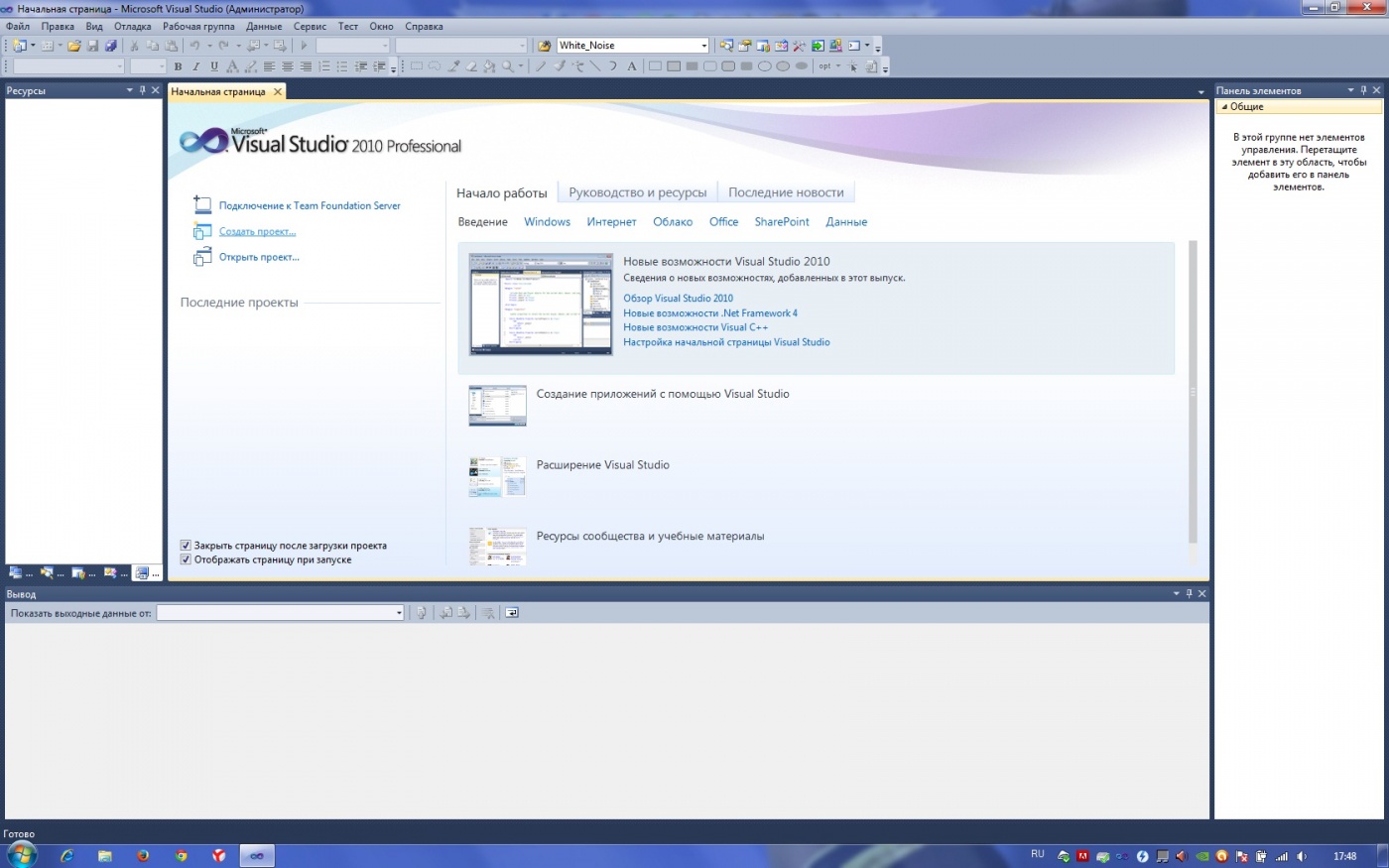
Task: Click the Chrome icon in taskbar
Action: (x=181, y=855)
